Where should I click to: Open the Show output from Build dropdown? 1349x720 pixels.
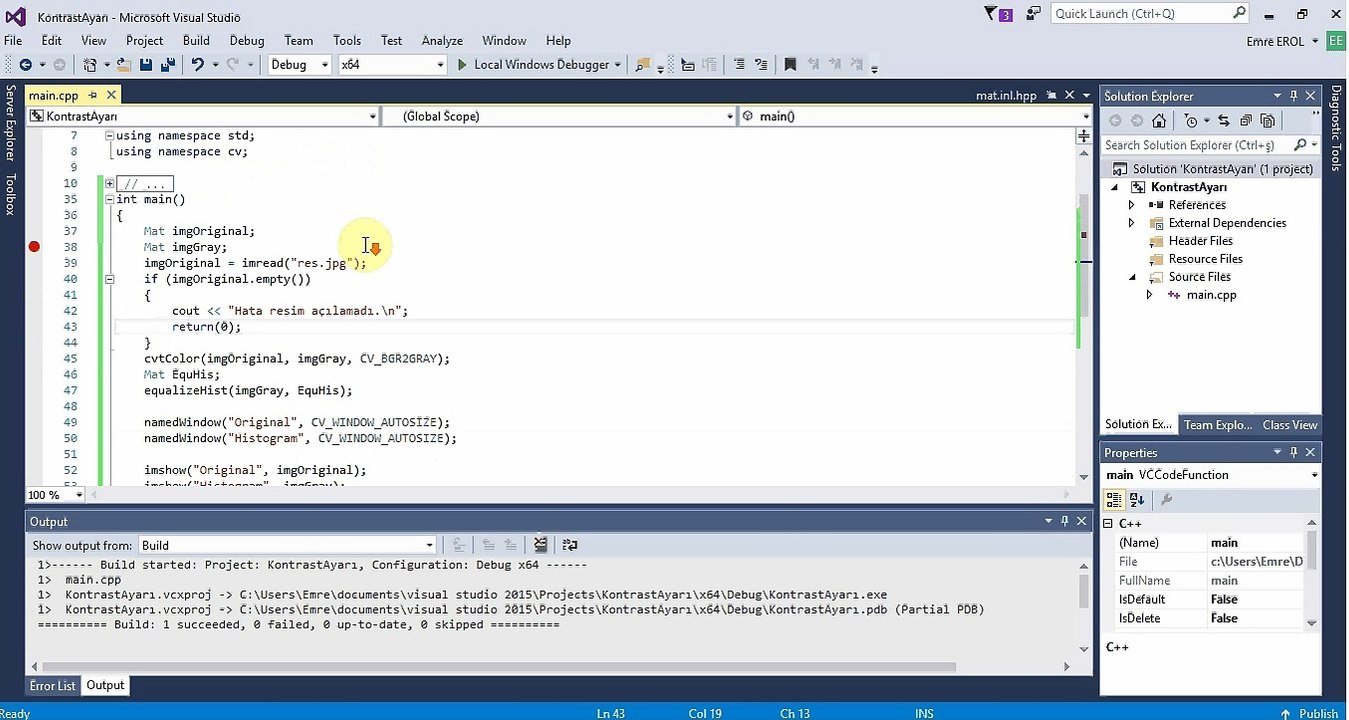[x=287, y=545]
